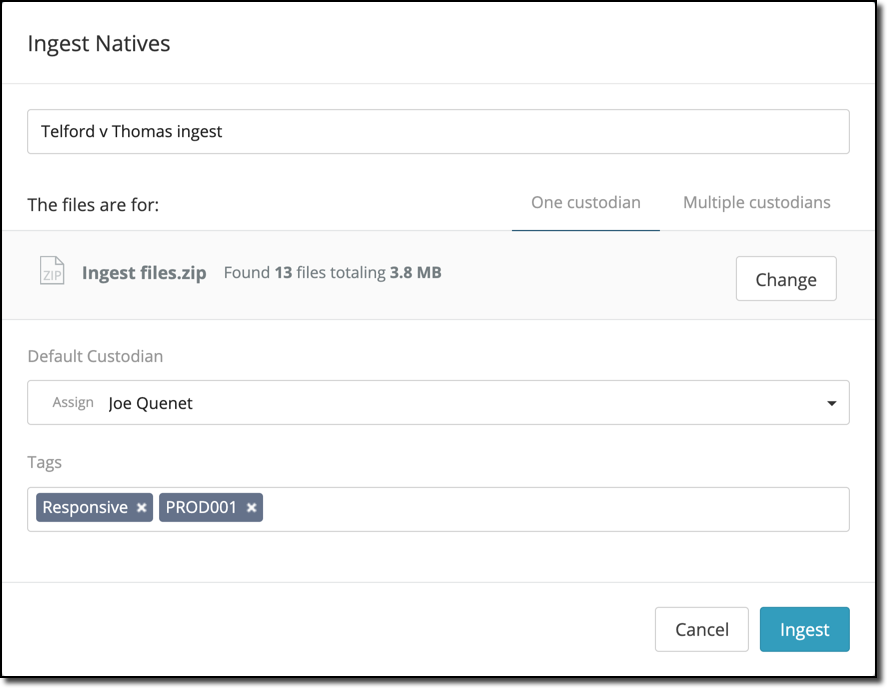
Task: Click empty area of Tags field
Action: [555, 509]
